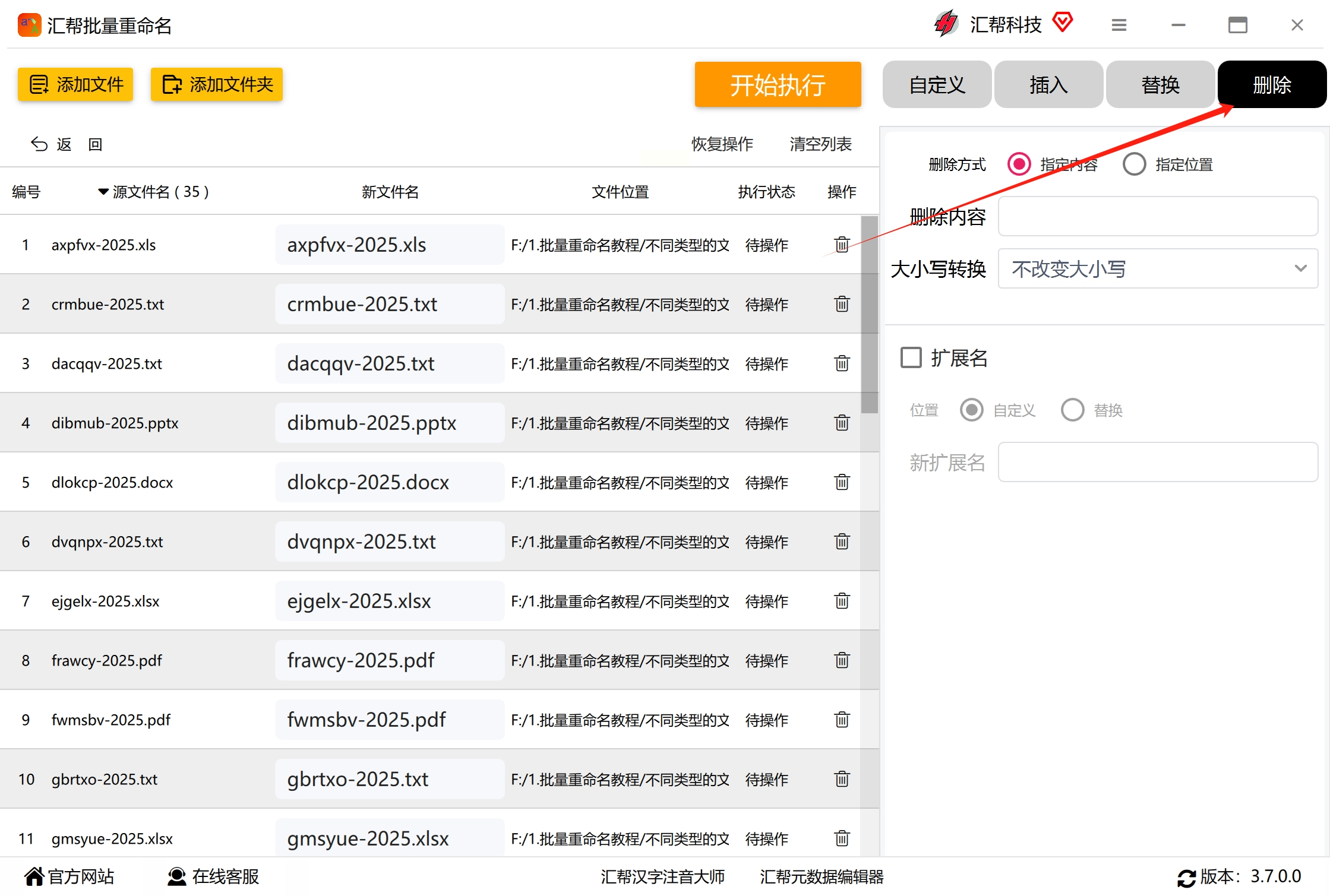The width and height of the screenshot is (1330, 896).
Task: Click the version refresh icon
Action: tap(1186, 878)
